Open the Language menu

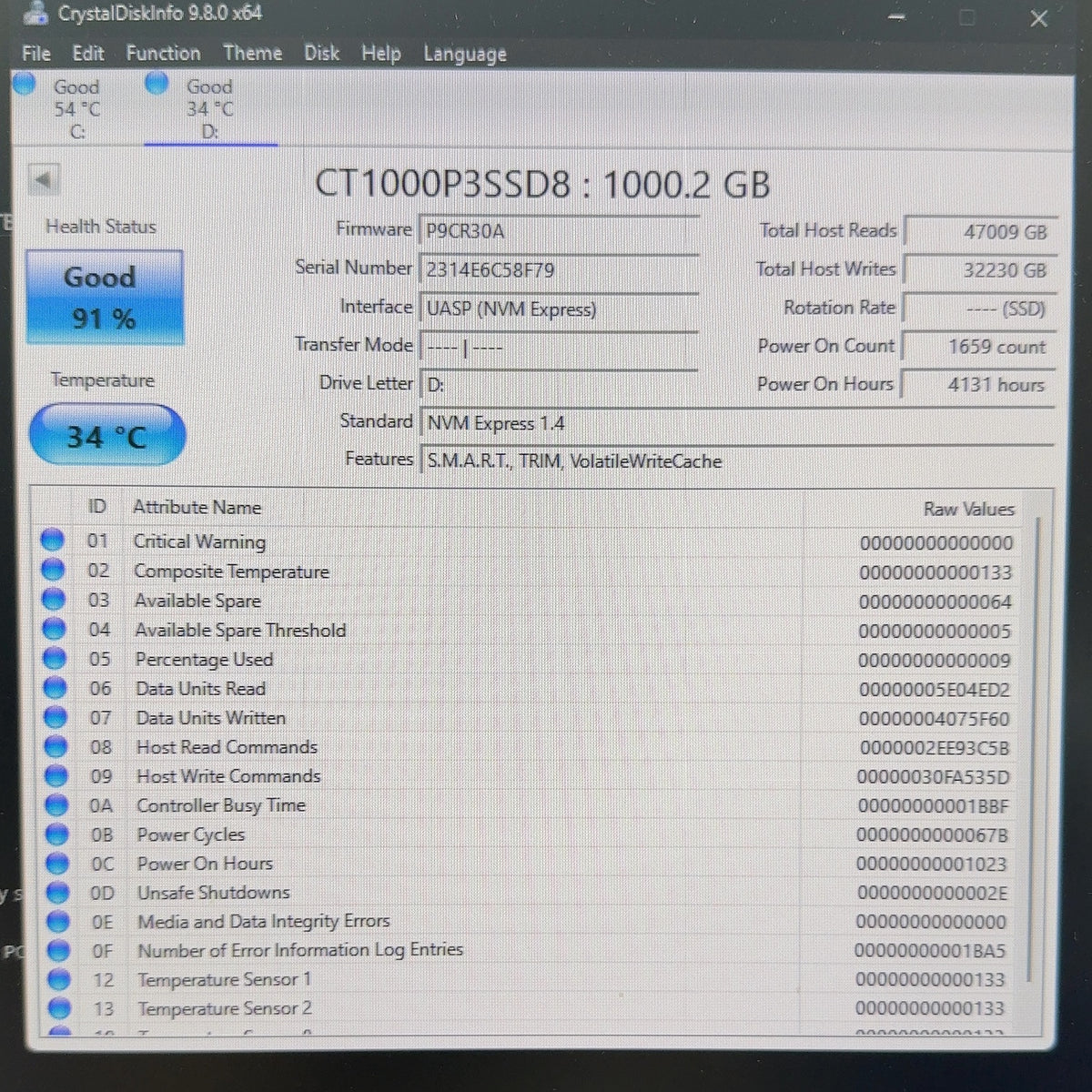pos(465,55)
